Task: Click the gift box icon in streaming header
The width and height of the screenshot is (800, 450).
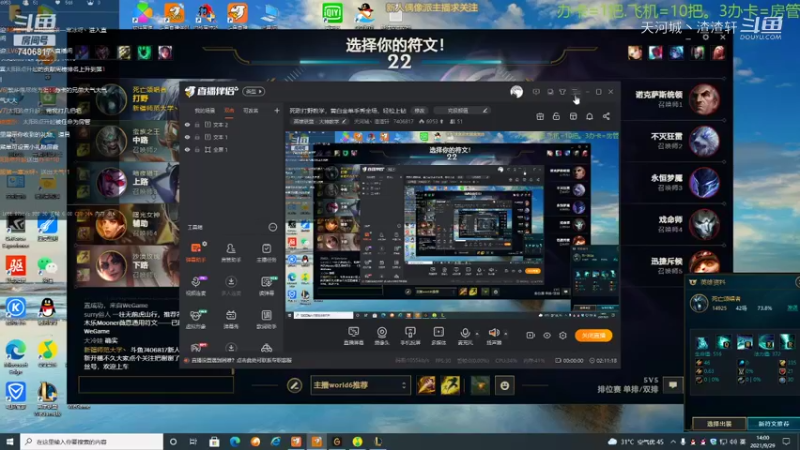Action: [540, 116]
